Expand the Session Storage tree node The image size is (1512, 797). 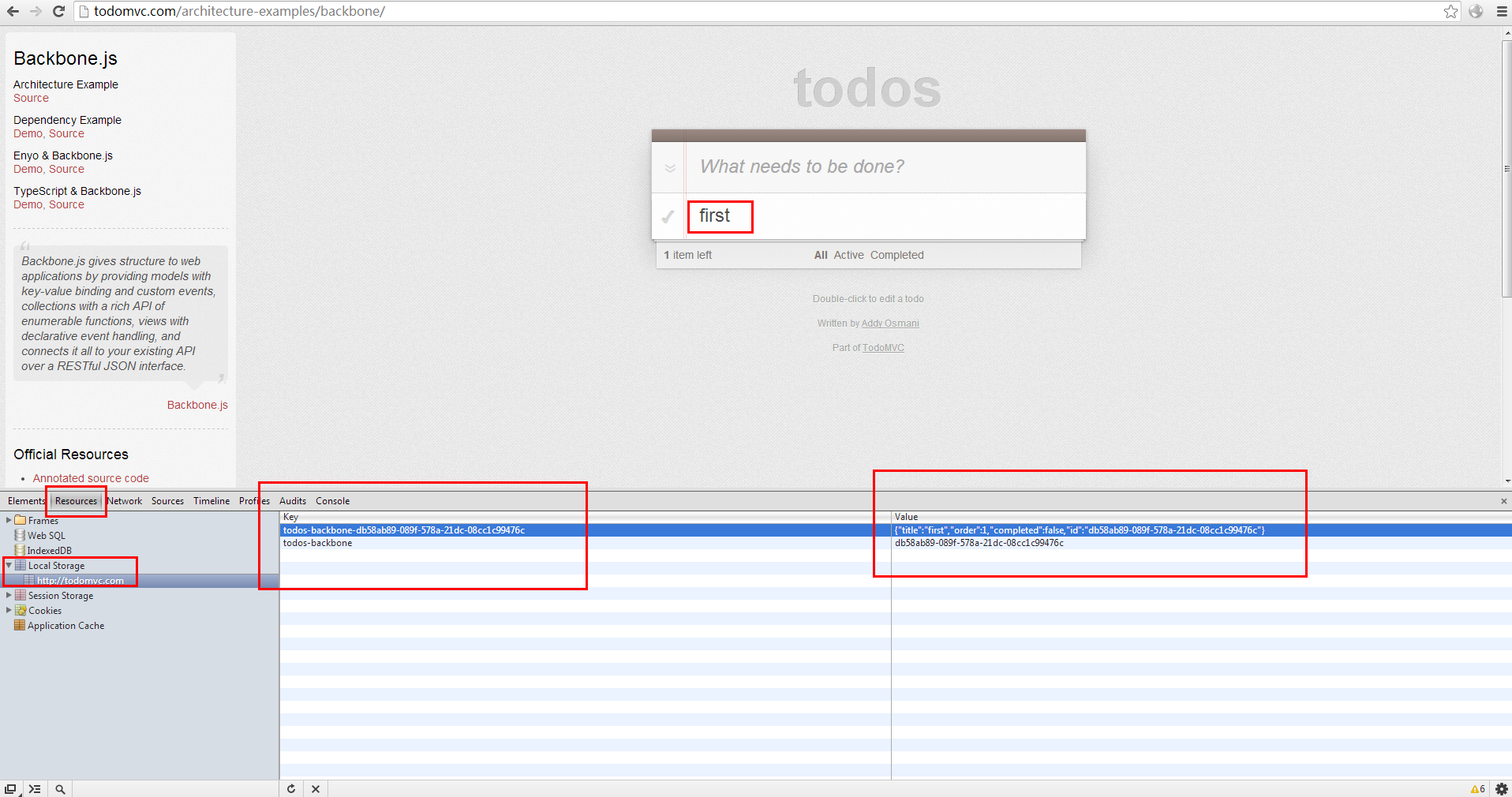pyautogui.click(x=9, y=596)
